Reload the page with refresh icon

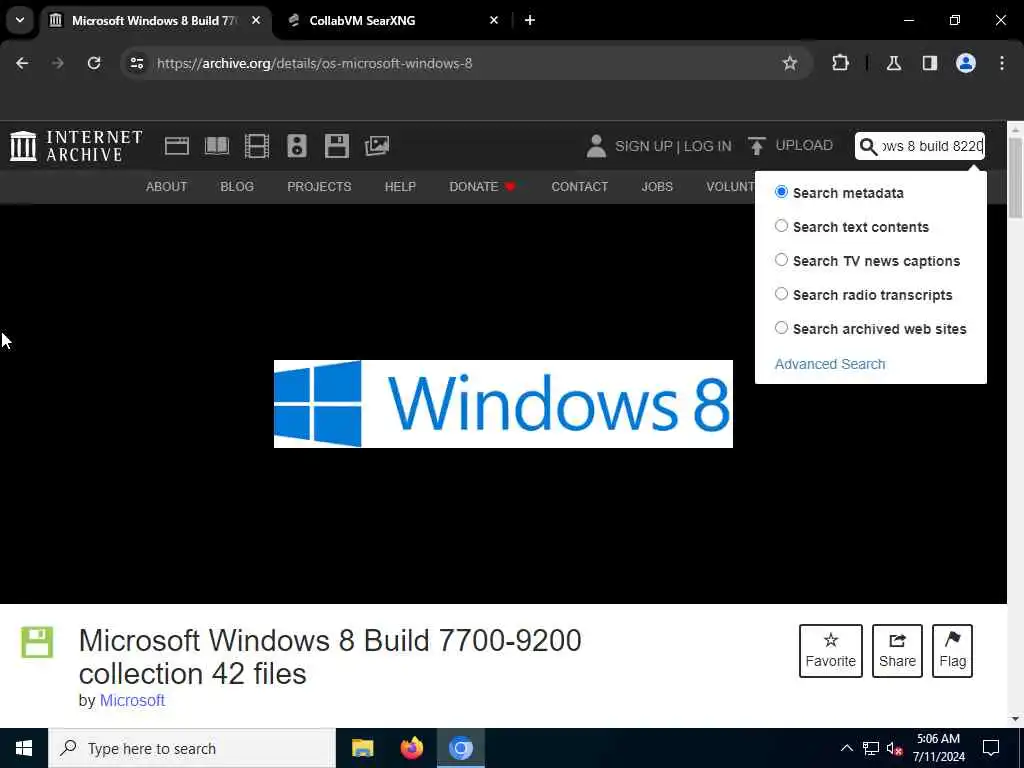(x=94, y=63)
